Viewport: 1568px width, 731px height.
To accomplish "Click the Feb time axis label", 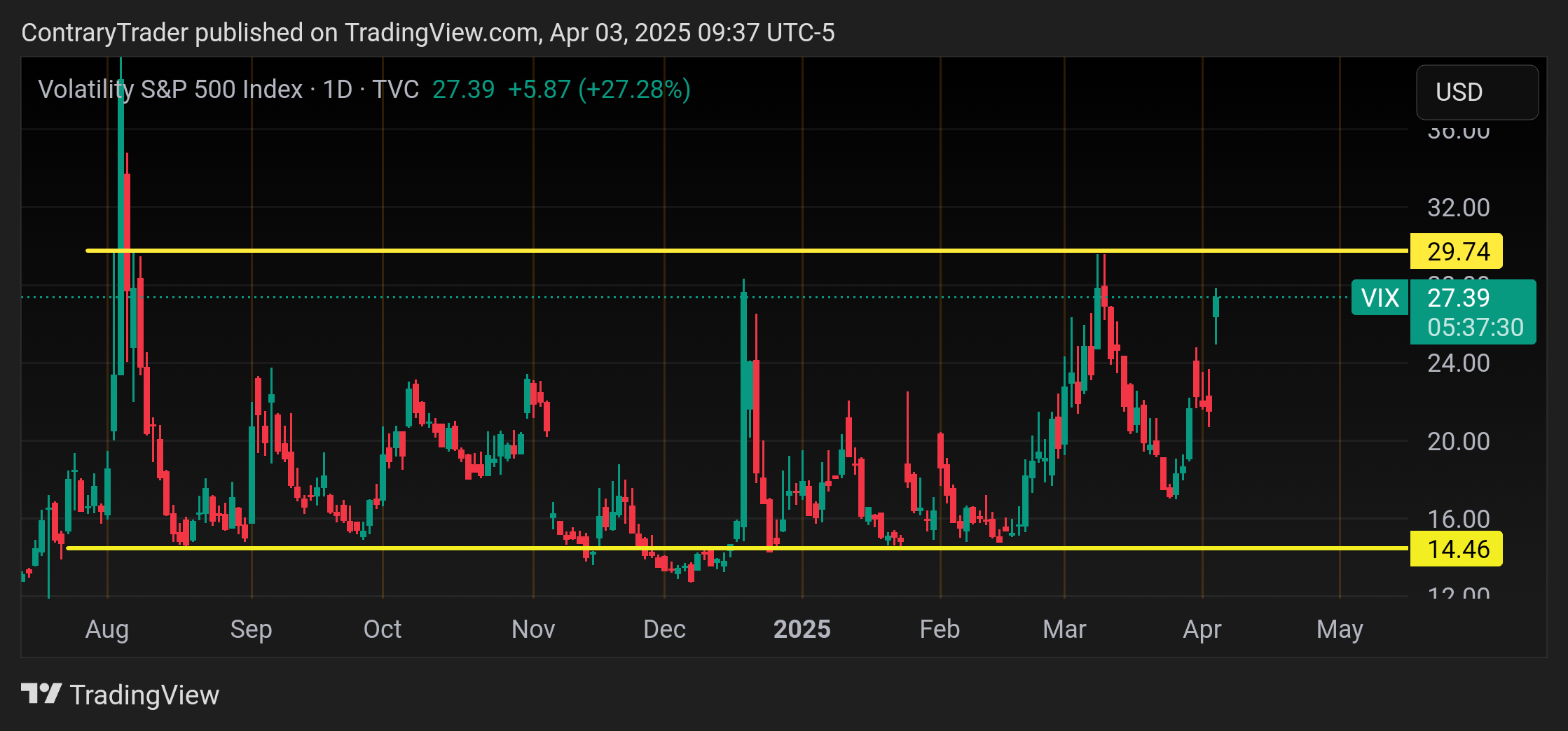I will coord(940,629).
